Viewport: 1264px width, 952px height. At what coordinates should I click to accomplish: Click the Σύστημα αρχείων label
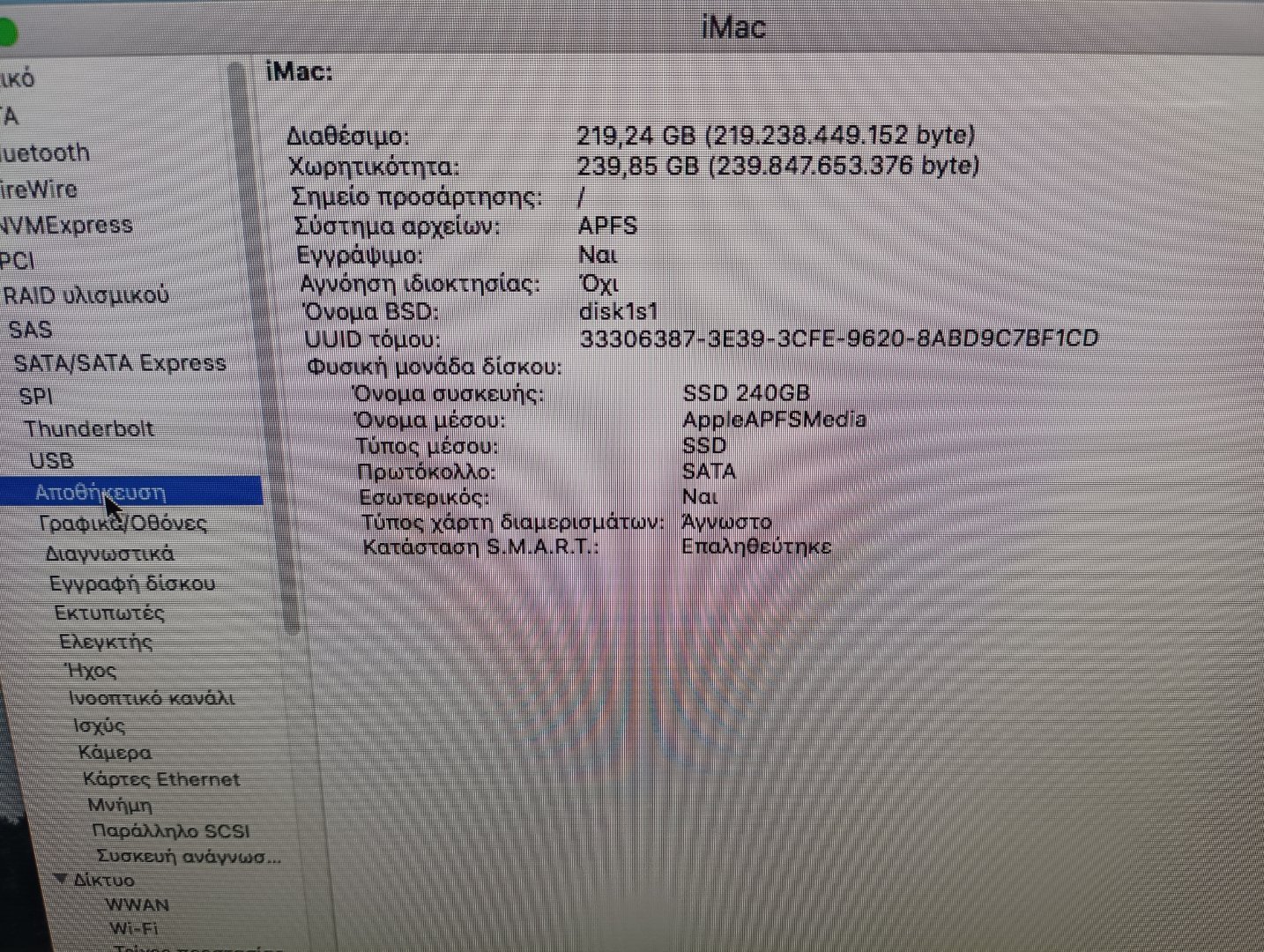pyautogui.click(x=397, y=227)
